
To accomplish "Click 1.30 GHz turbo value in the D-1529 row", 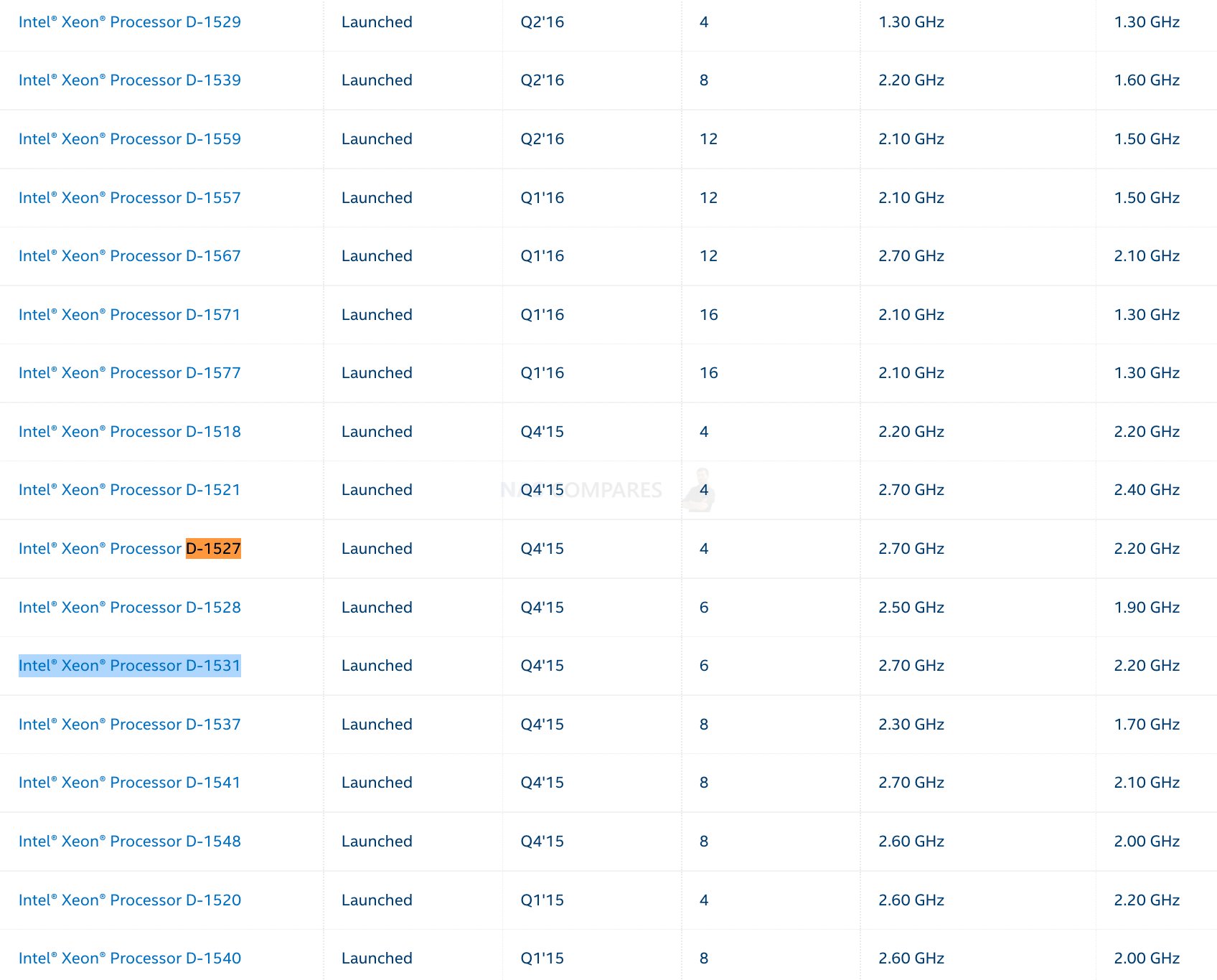I will pyautogui.click(x=911, y=22).
